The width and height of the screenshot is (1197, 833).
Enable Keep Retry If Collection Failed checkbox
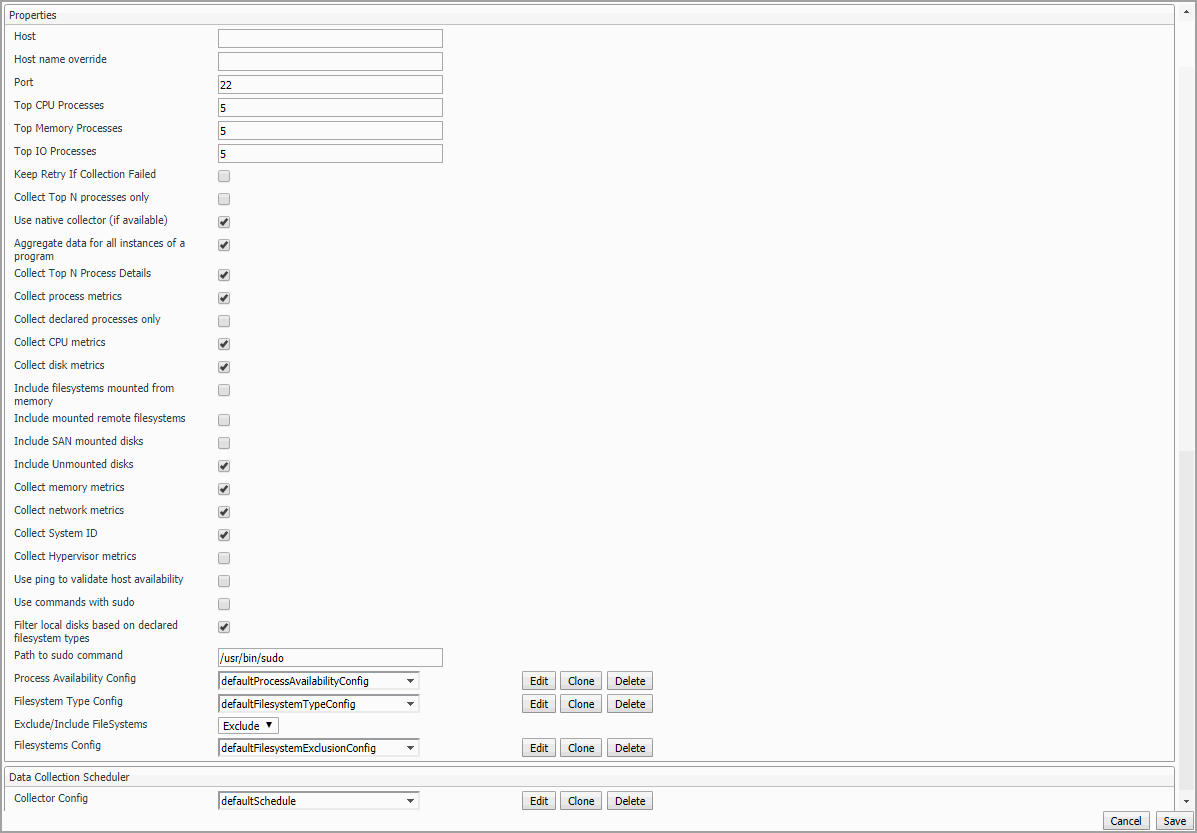224,176
